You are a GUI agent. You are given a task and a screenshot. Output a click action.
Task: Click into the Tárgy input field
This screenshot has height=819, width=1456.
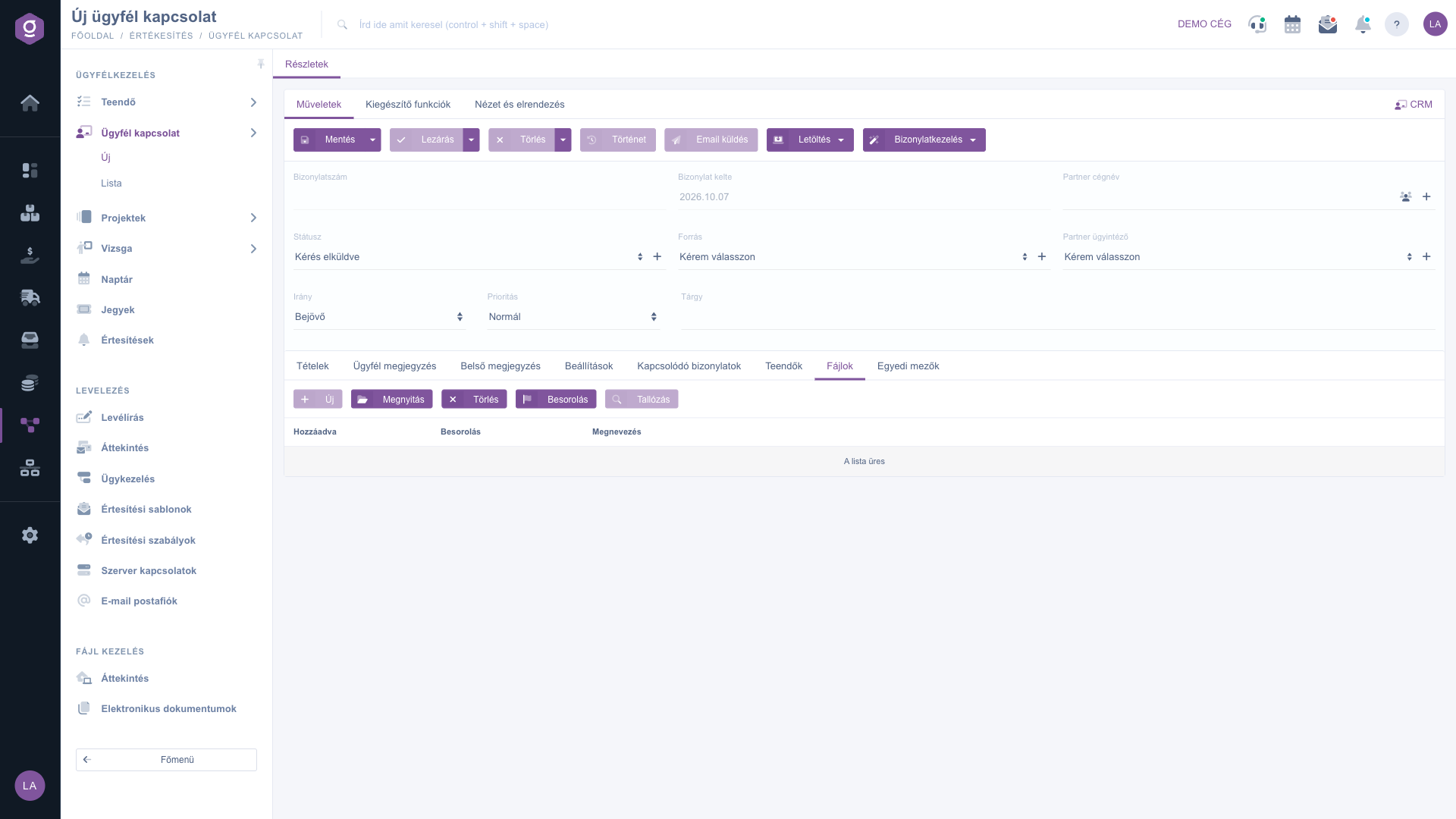tap(1057, 317)
